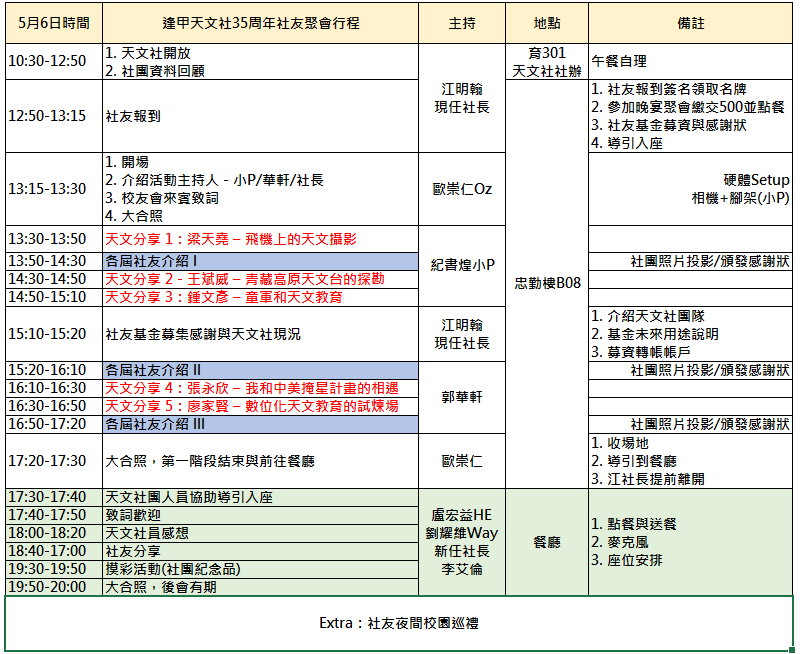Click the '13:15-13:30' time cell

click(54, 189)
